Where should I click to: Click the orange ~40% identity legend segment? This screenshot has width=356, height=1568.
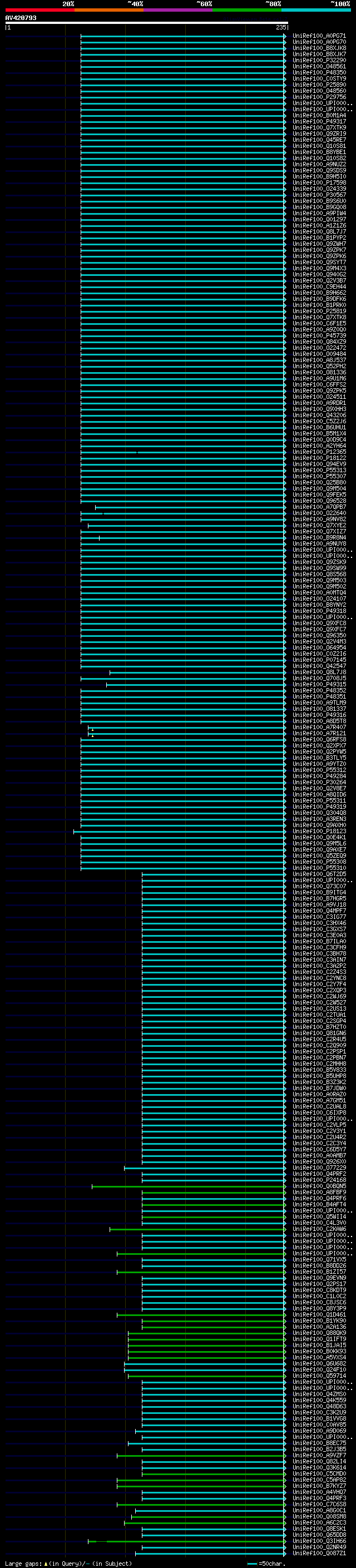(109, 10)
